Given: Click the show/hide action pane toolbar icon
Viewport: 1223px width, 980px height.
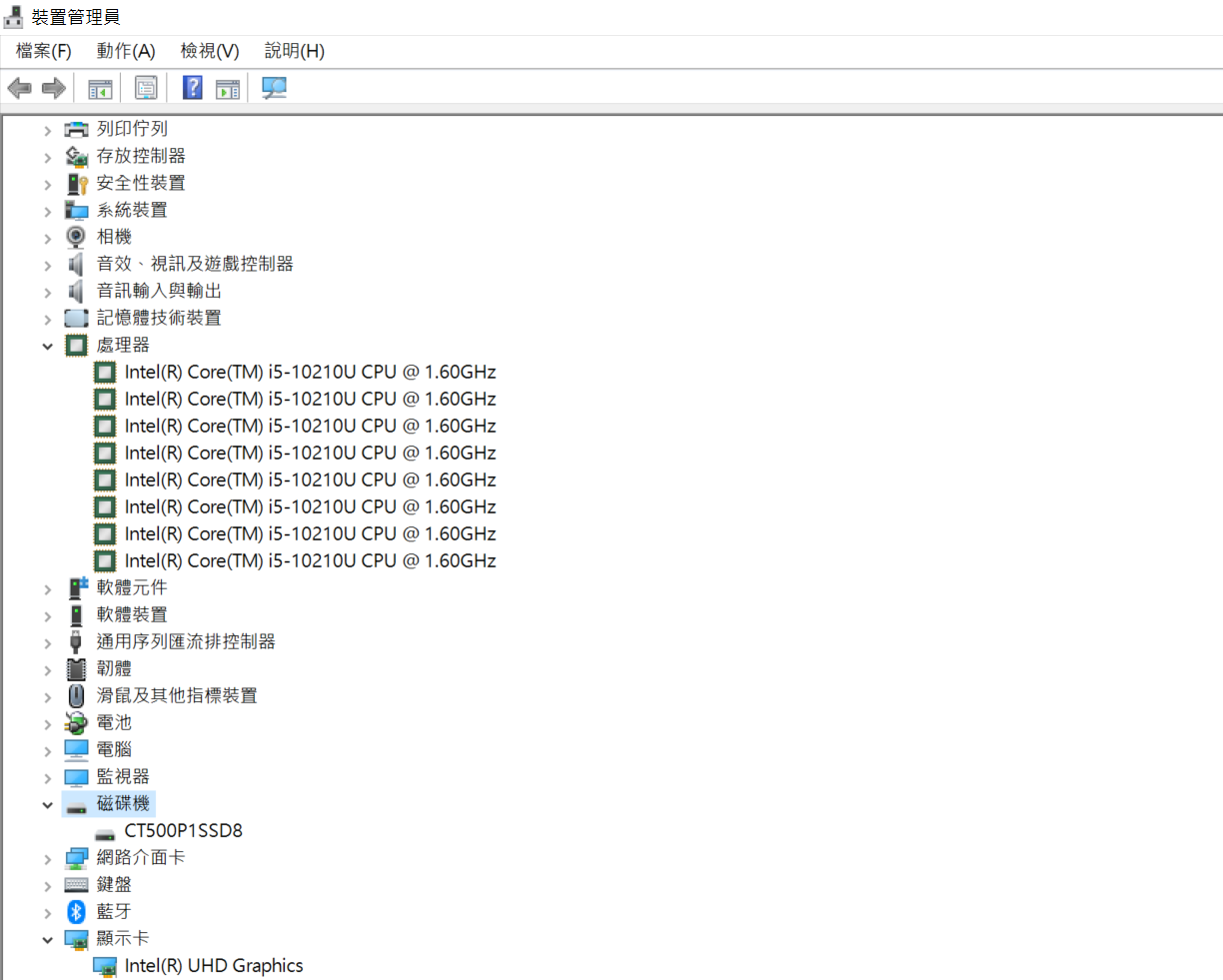Looking at the screenshot, I should pyautogui.click(x=228, y=88).
